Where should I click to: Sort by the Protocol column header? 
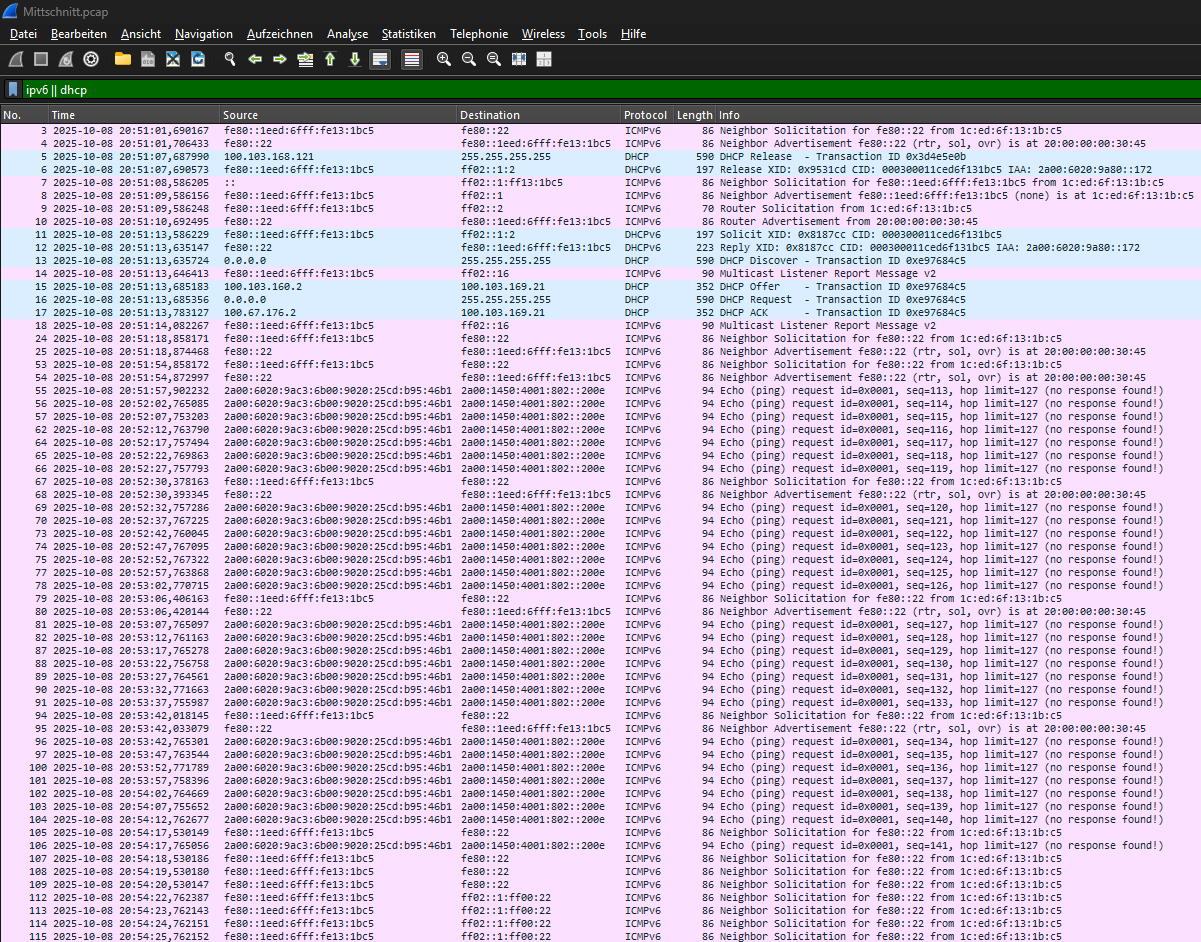coord(646,115)
